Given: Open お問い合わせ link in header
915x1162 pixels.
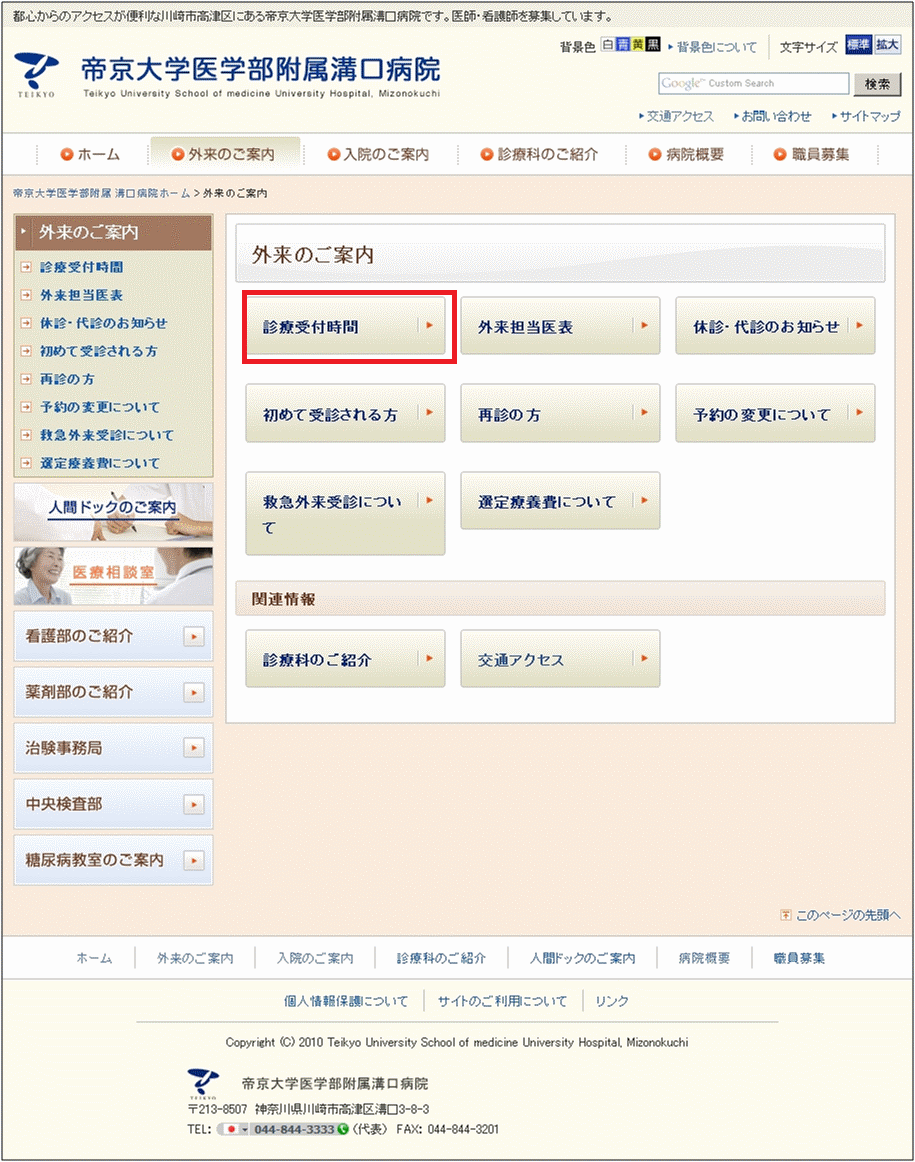Looking at the screenshot, I should pyautogui.click(x=776, y=116).
